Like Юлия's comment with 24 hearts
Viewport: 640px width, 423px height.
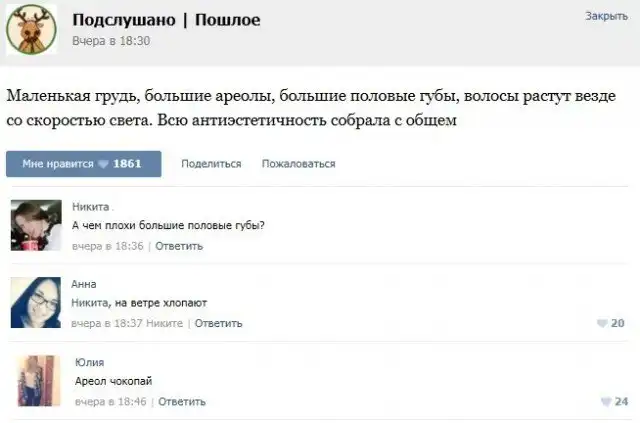point(613,401)
